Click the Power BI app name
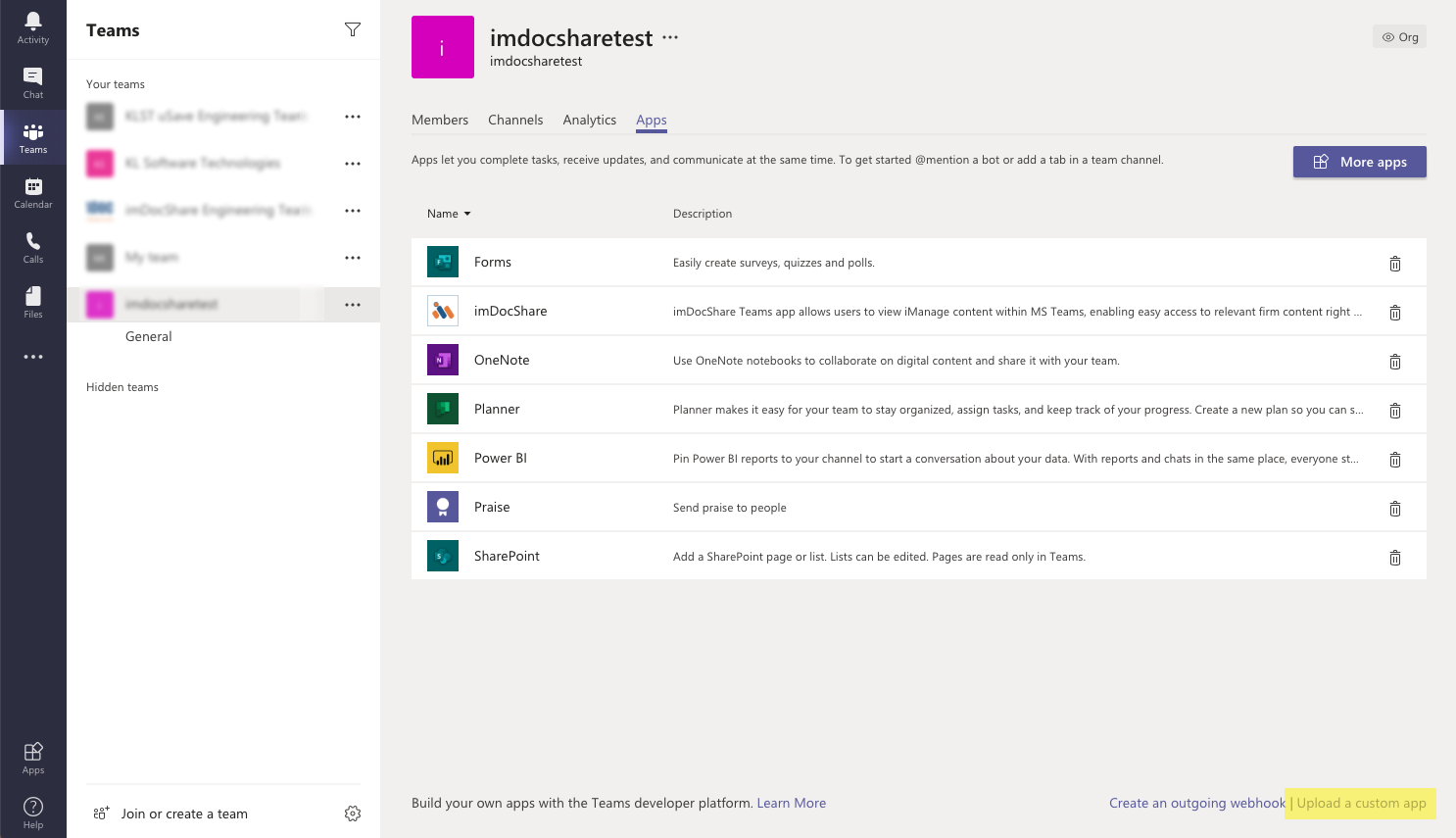Screen dimensions: 1456x838 point(501,458)
